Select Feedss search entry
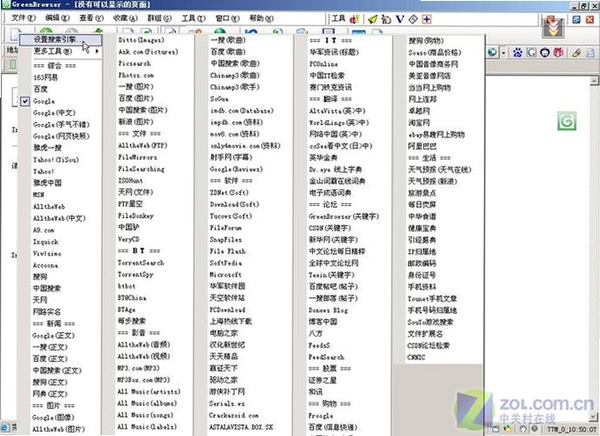The image size is (600, 436). point(319,345)
